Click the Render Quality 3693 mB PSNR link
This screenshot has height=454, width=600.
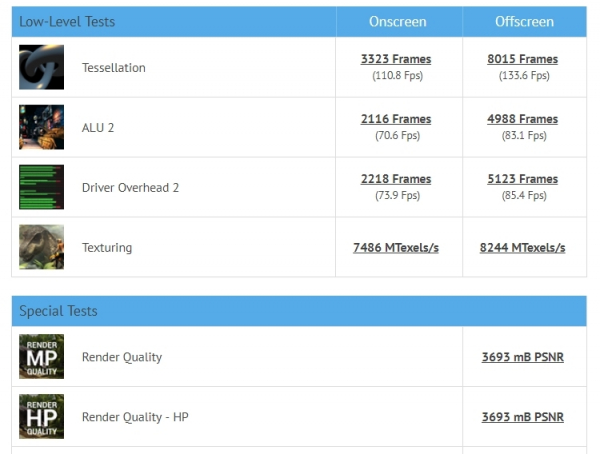click(x=522, y=357)
